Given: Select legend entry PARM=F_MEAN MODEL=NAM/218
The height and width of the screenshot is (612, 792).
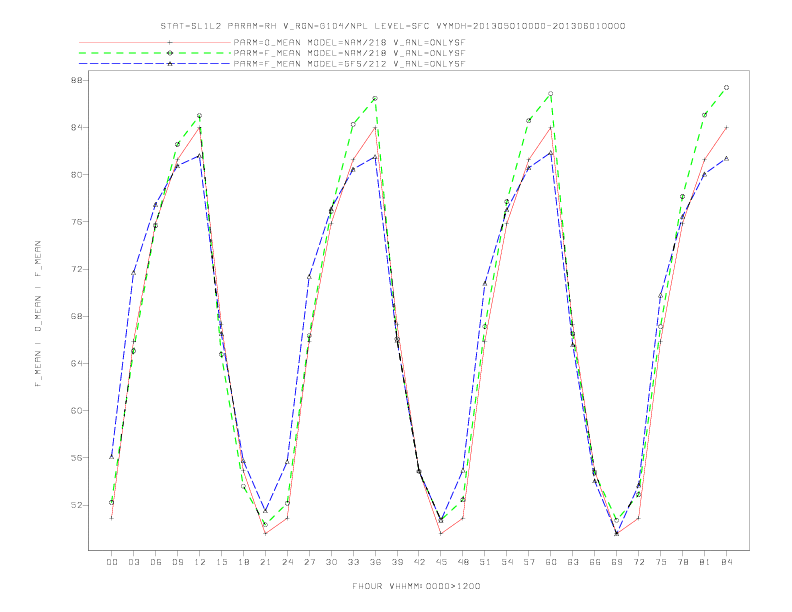Looking at the screenshot, I should (349, 53).
